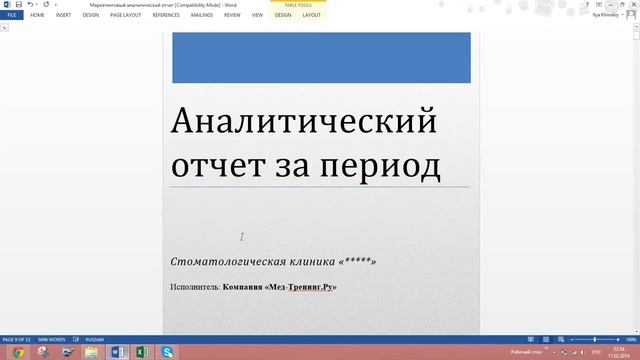The height and width of the screenshot is (360, 640).
Task: Open the document DESIGN tab next to INSERT
Action: click(91, 15)
